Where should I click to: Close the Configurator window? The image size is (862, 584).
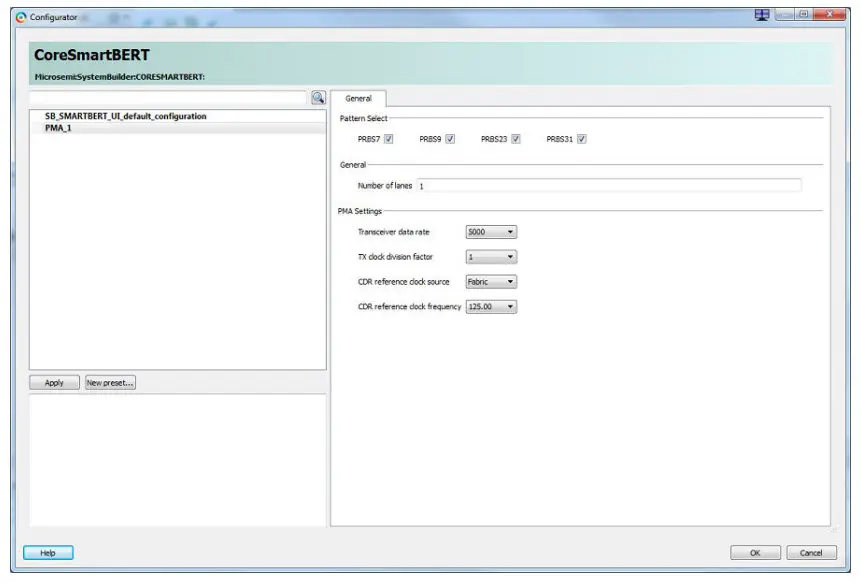pyautogui.click(x=829, y=15)
